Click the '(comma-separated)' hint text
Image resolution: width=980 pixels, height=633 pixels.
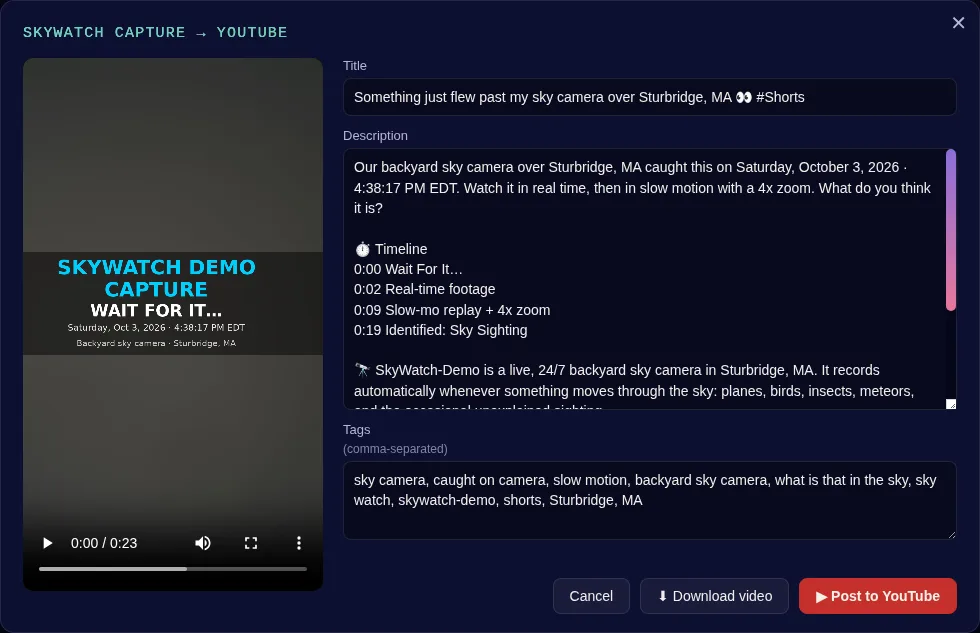[x=395, y=449]
